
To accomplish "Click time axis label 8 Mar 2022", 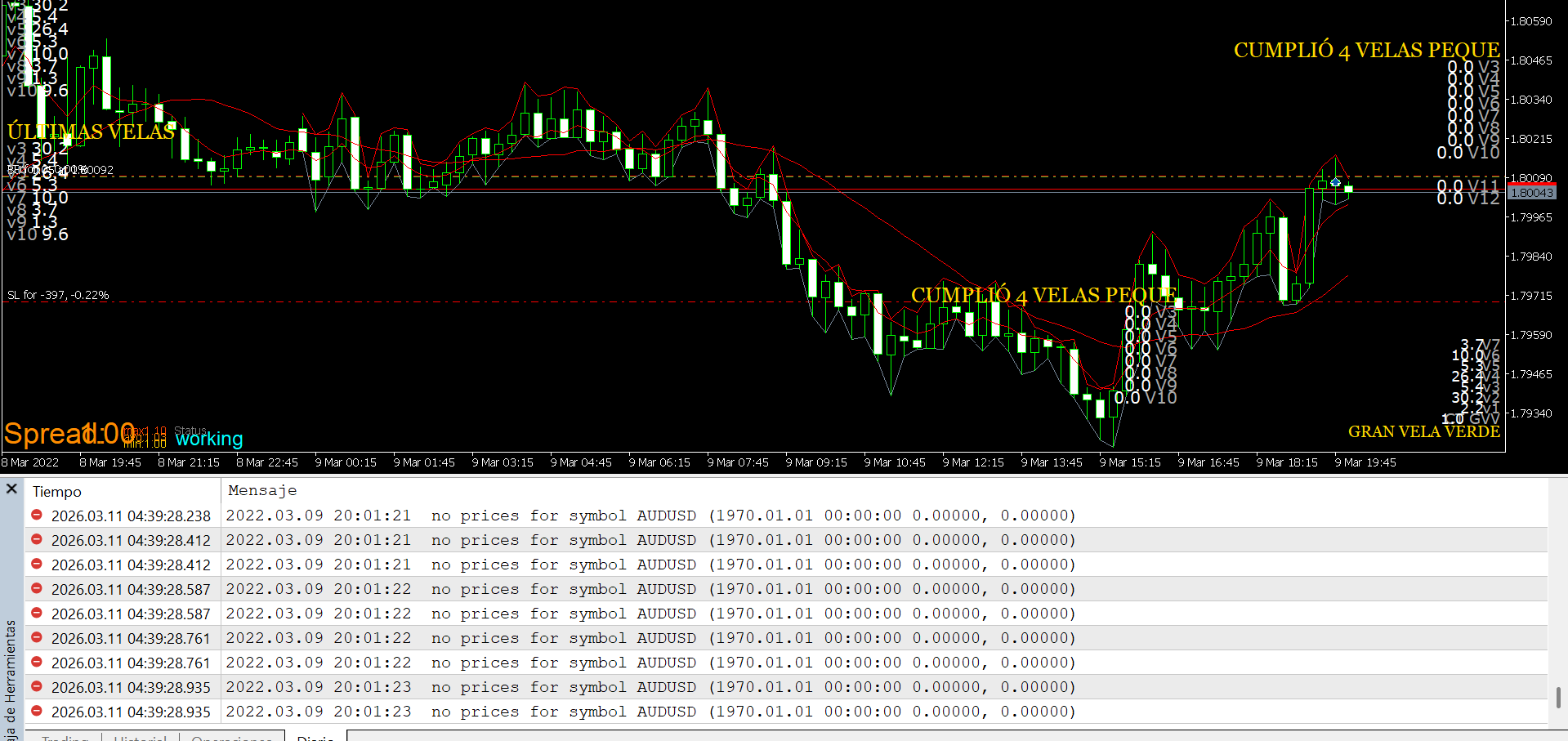I will 30,462.
